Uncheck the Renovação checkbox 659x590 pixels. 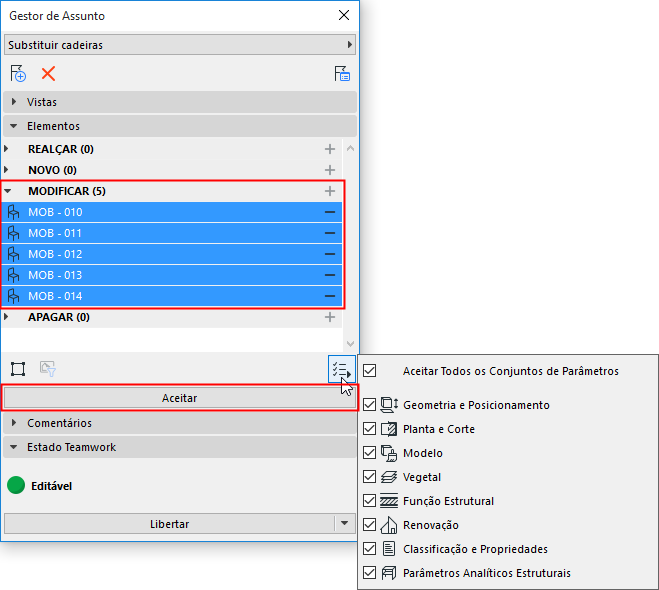coord(369,524)
